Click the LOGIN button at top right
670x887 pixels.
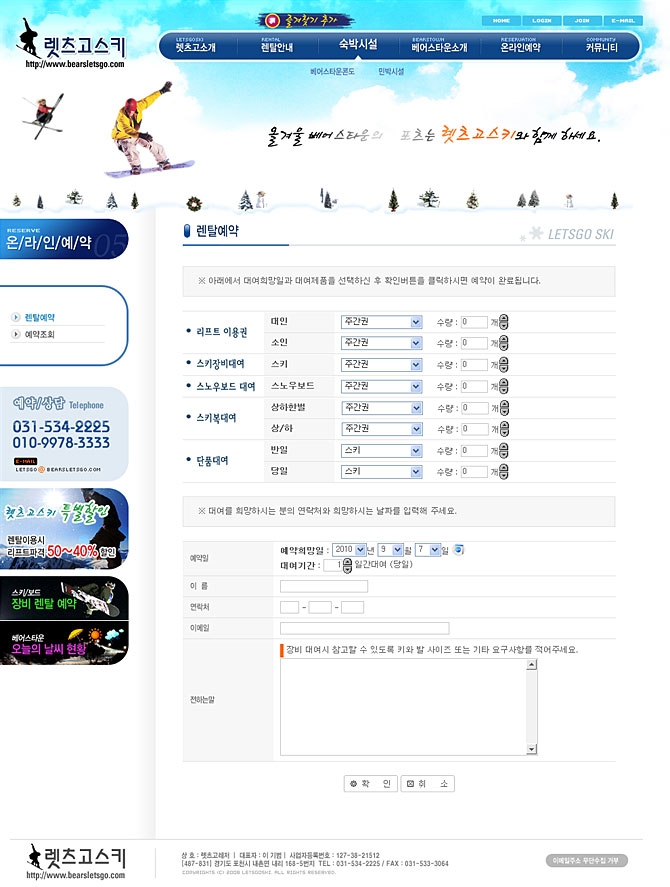click(542, 20)
